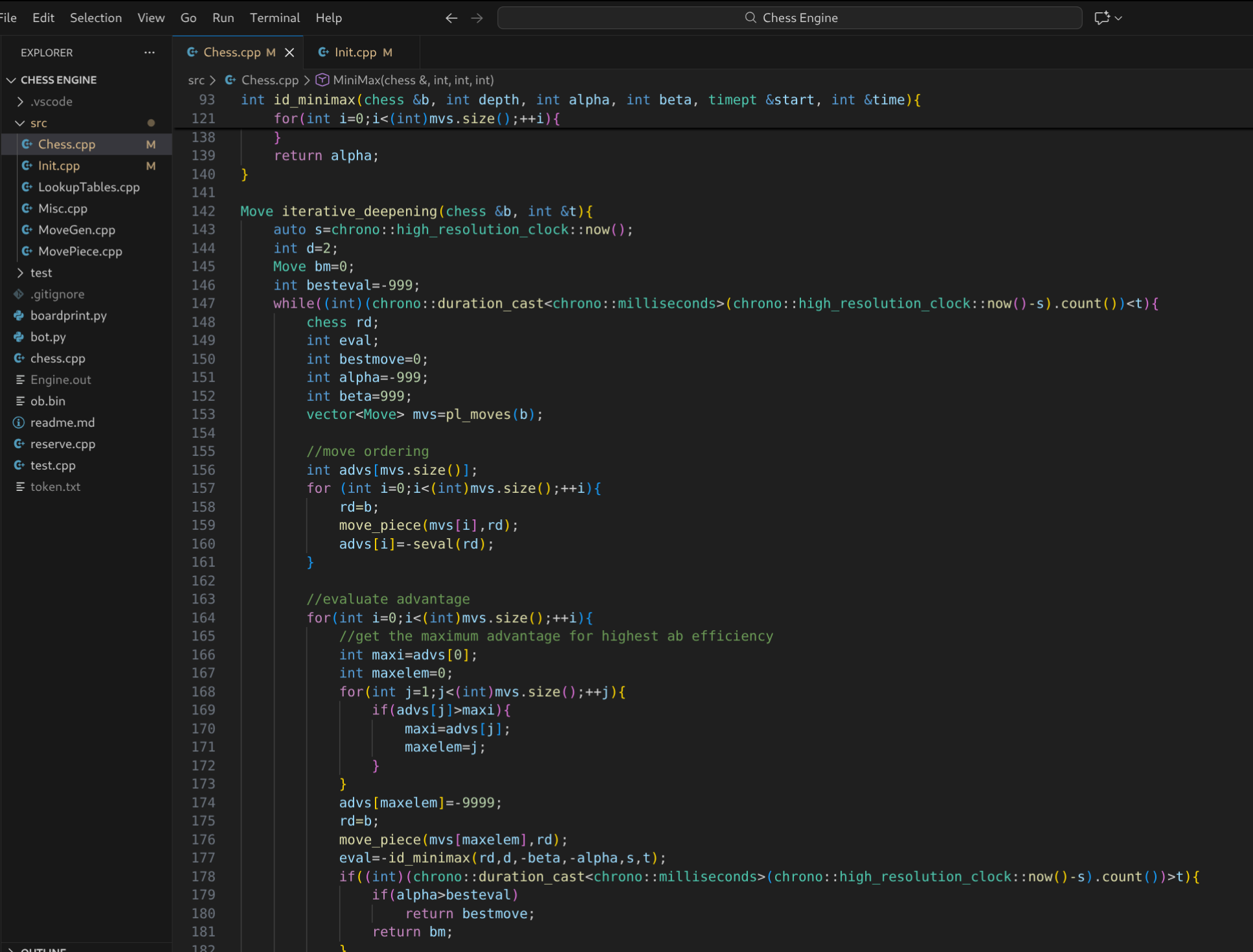
Task: Close the Chess.cpp tab
Action: [289, 52]
